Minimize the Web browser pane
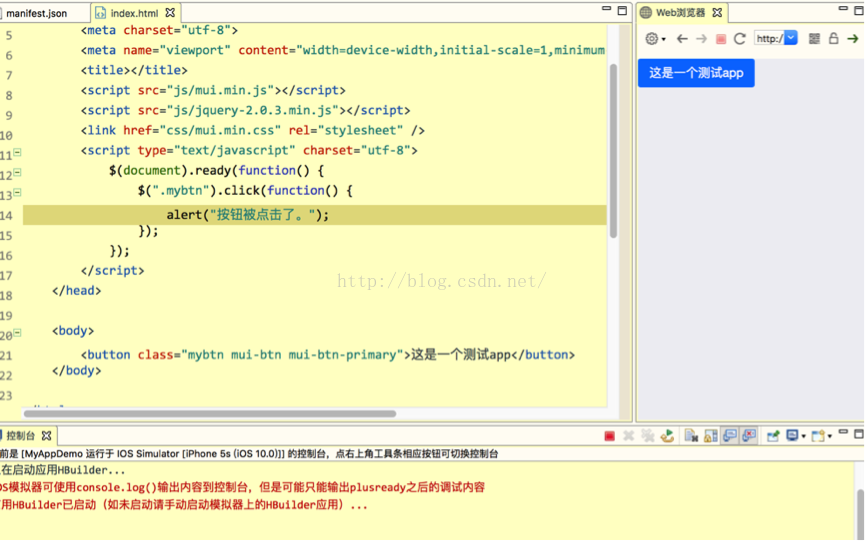Image resolution: width=865 pixels, height=541 pixels. 843,9
